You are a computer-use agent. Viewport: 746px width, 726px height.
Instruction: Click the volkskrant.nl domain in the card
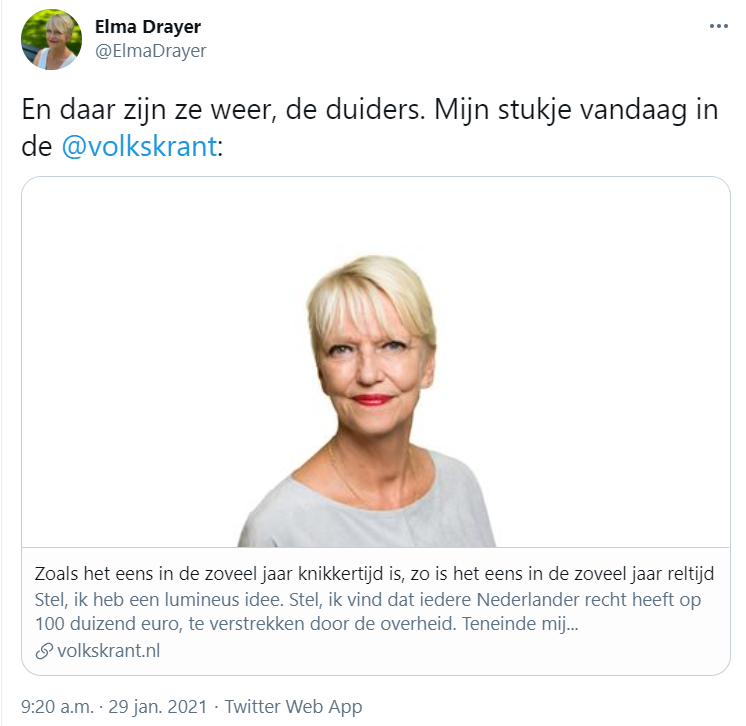[x=108, y=651]
